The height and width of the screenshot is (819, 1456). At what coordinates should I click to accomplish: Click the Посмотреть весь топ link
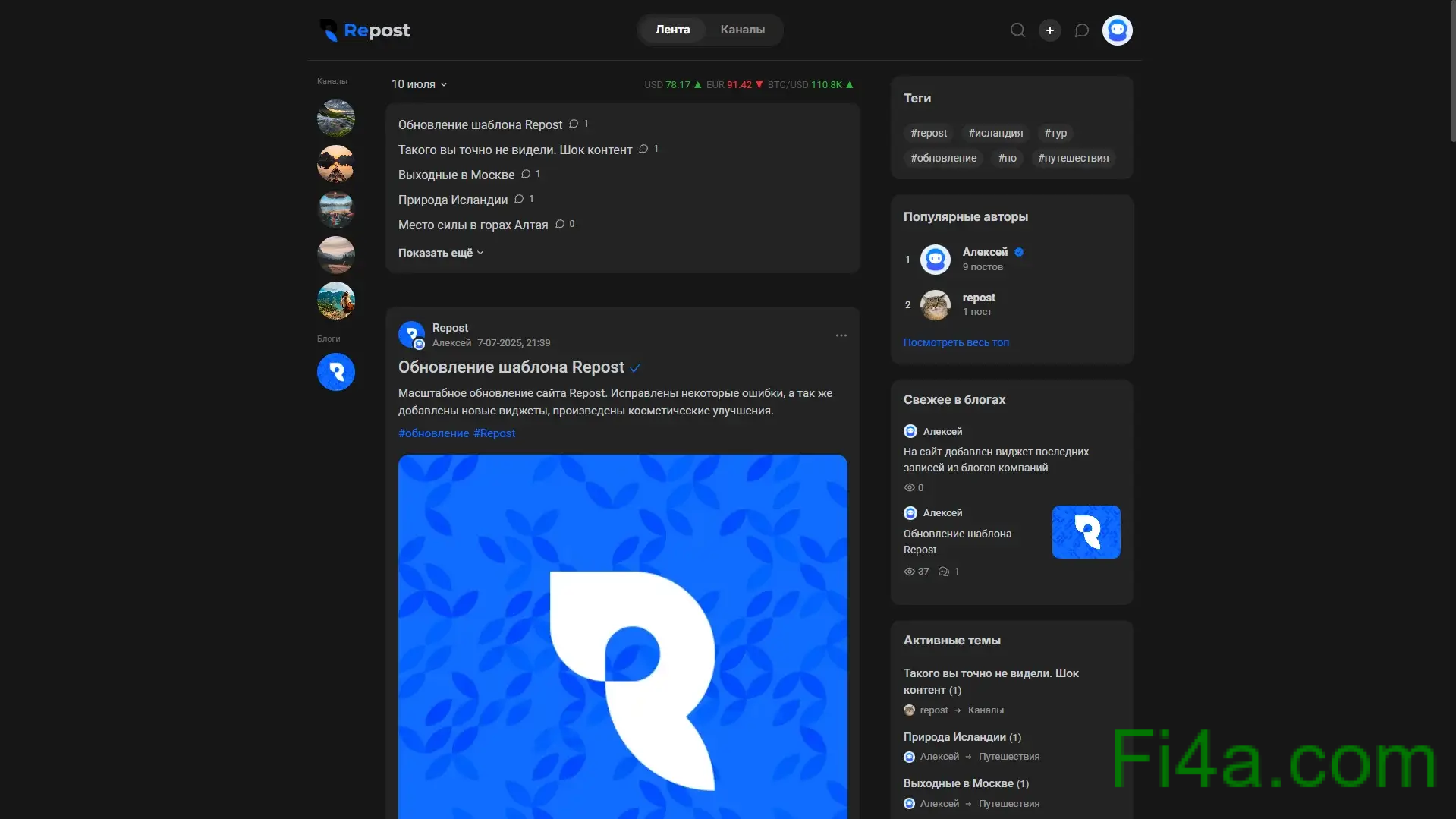coord(956,342)
